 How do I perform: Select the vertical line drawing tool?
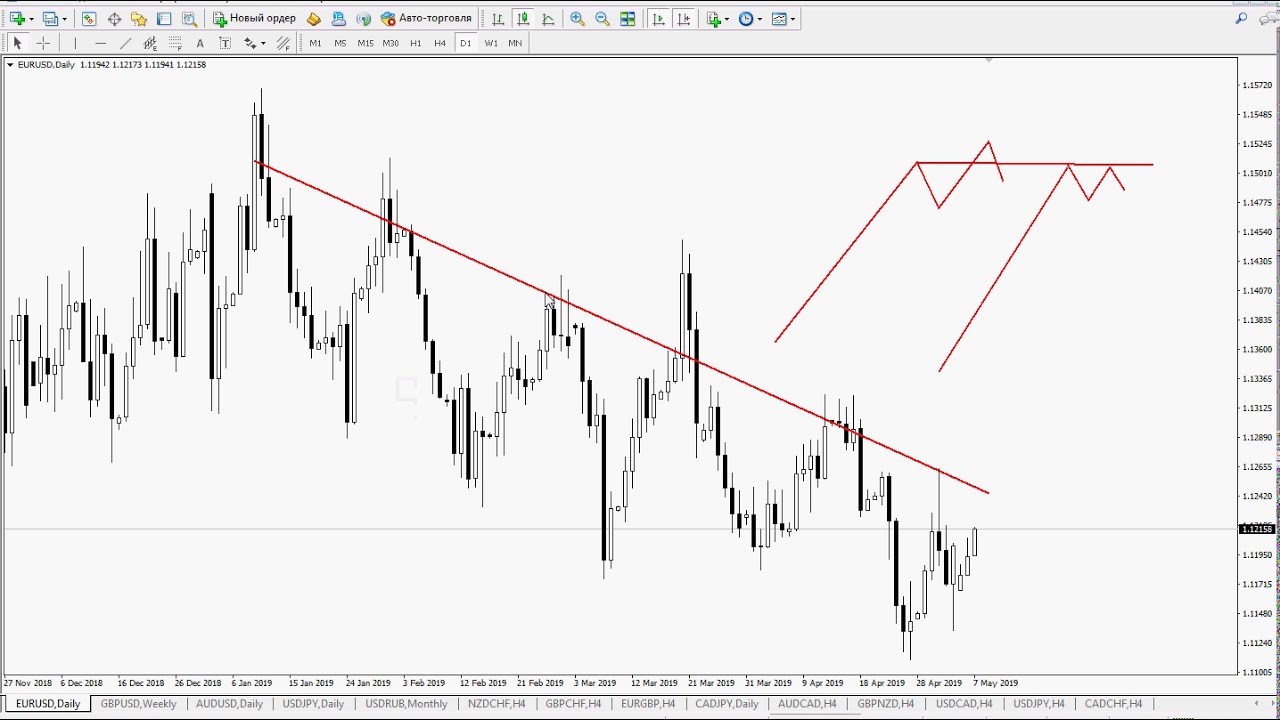point(75,43)
